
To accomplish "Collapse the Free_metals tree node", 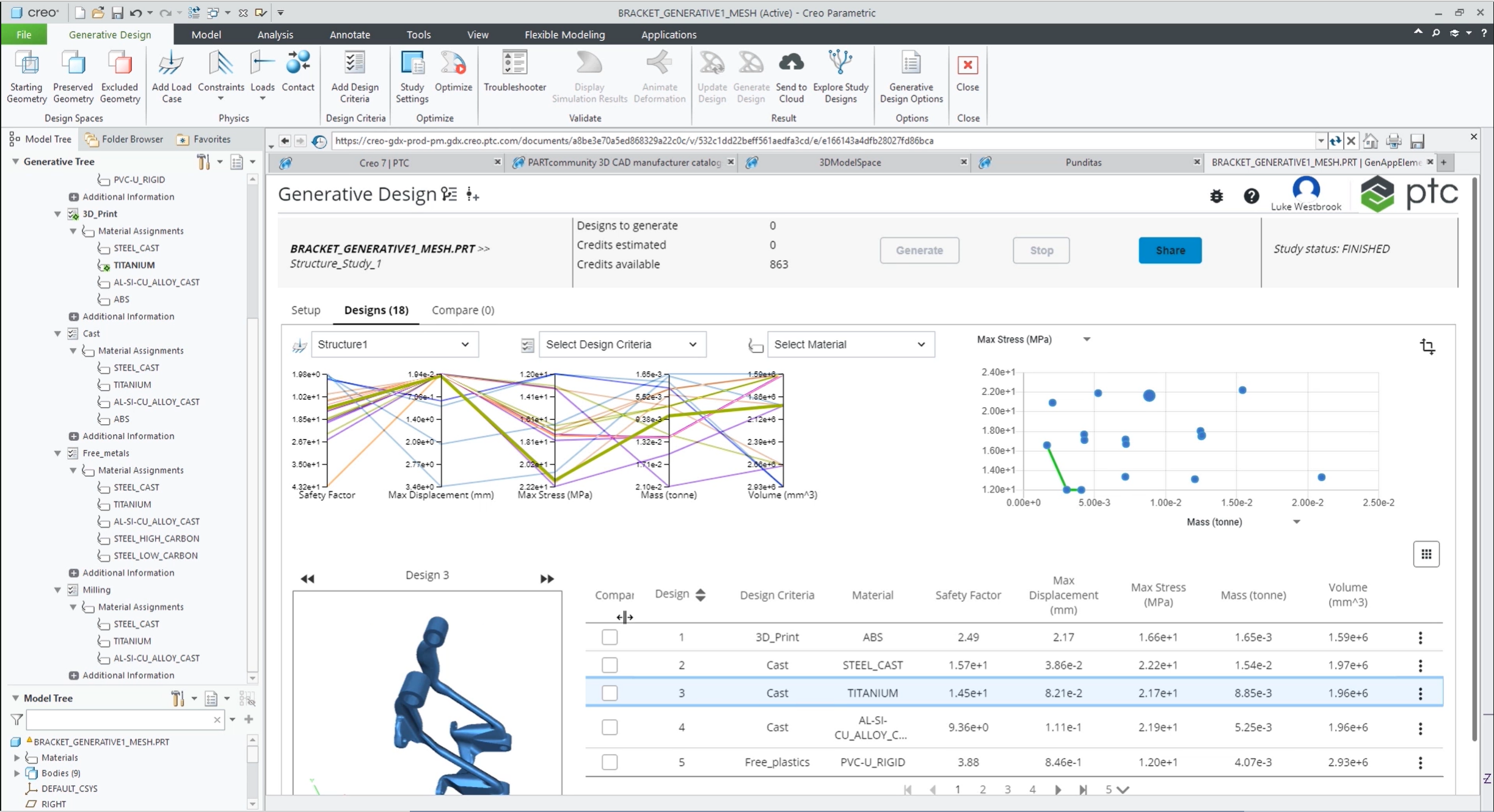I will click(57, 454).
